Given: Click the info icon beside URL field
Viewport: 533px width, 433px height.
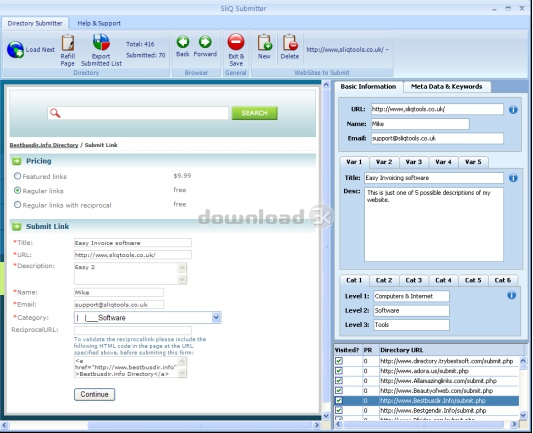Looking at the screenshot, I should coord(513,110).
